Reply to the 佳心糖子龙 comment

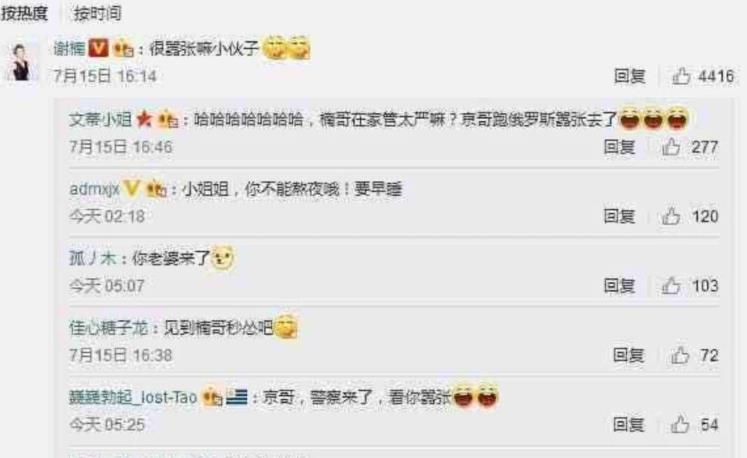pos(628,355)
